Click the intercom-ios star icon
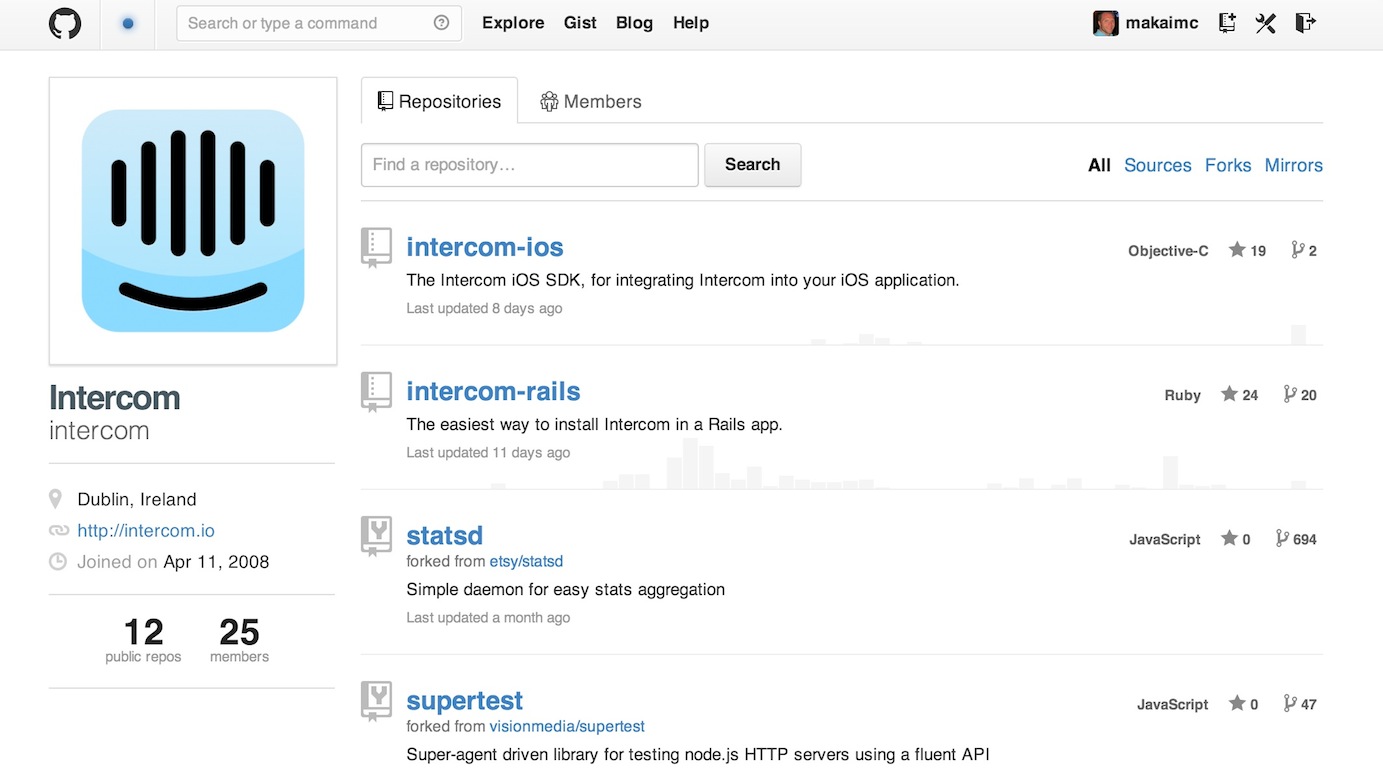The width and height of the screenshot is (1383, 770). [1237, 250]
